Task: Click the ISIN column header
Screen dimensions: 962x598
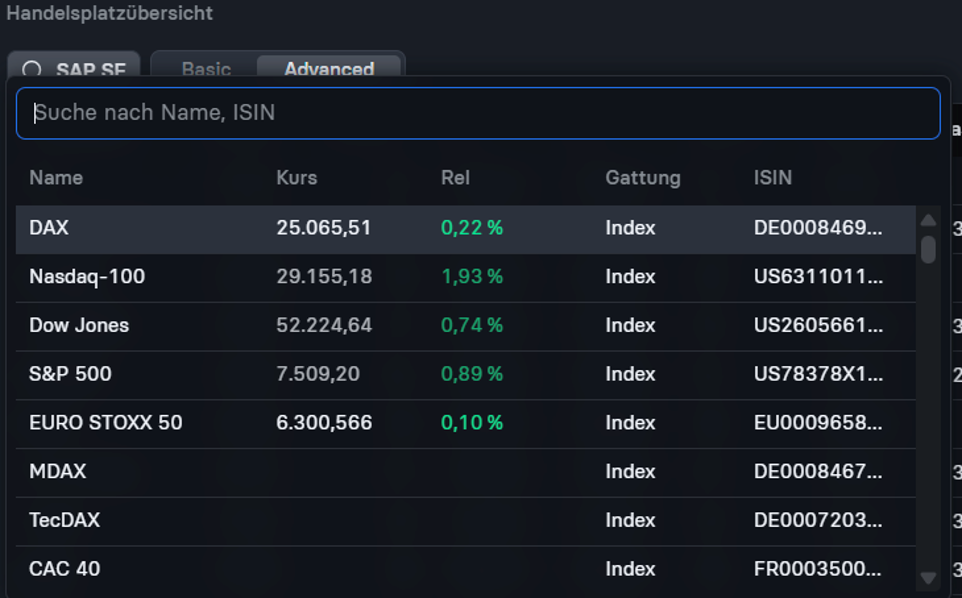Action: (x=772, y=178)
